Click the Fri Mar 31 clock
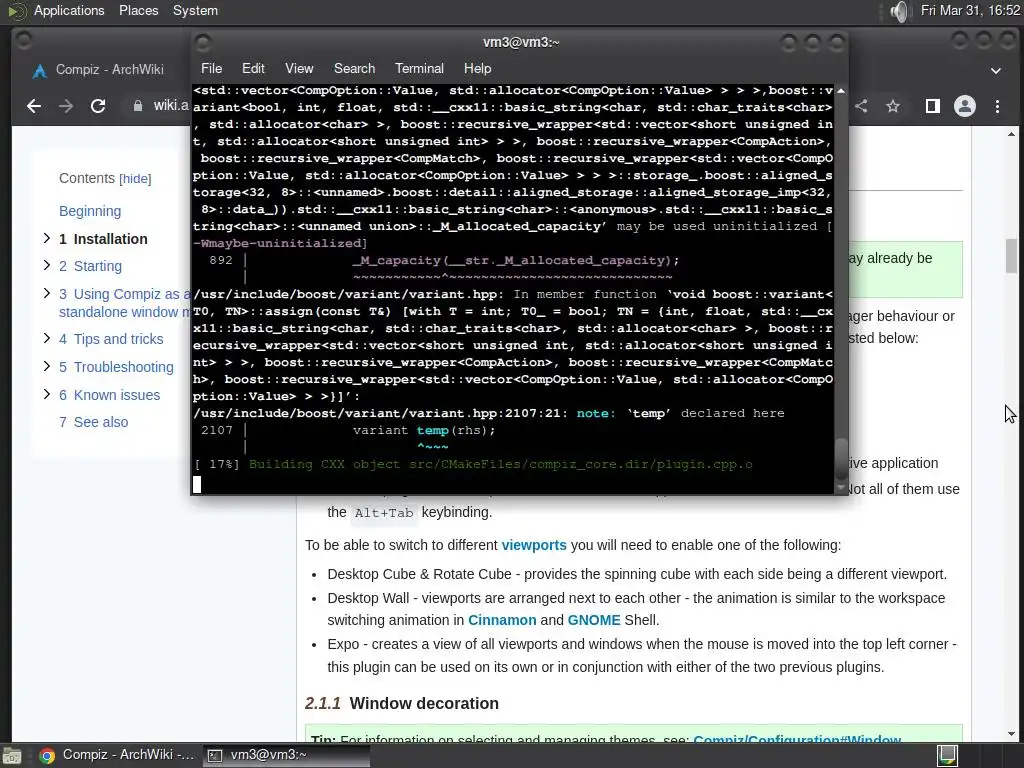This screenshot has height=768, width=1024. tap(970, 10)
